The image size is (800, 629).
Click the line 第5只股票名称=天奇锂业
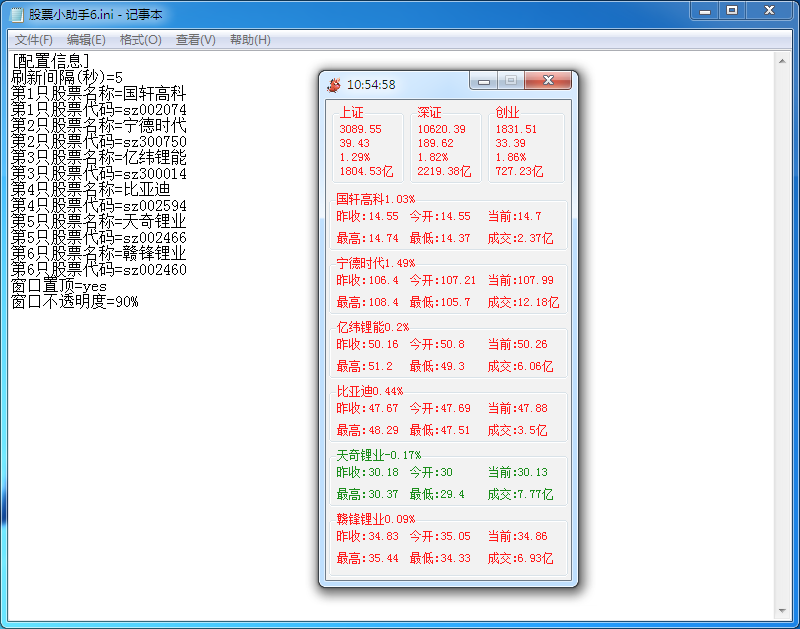click(x=98, y=221)
